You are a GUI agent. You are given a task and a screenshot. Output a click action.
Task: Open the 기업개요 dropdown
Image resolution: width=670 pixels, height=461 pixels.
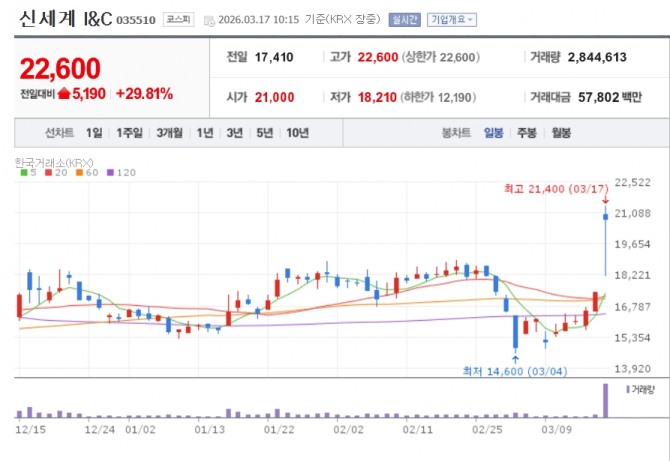pos(452,20)
